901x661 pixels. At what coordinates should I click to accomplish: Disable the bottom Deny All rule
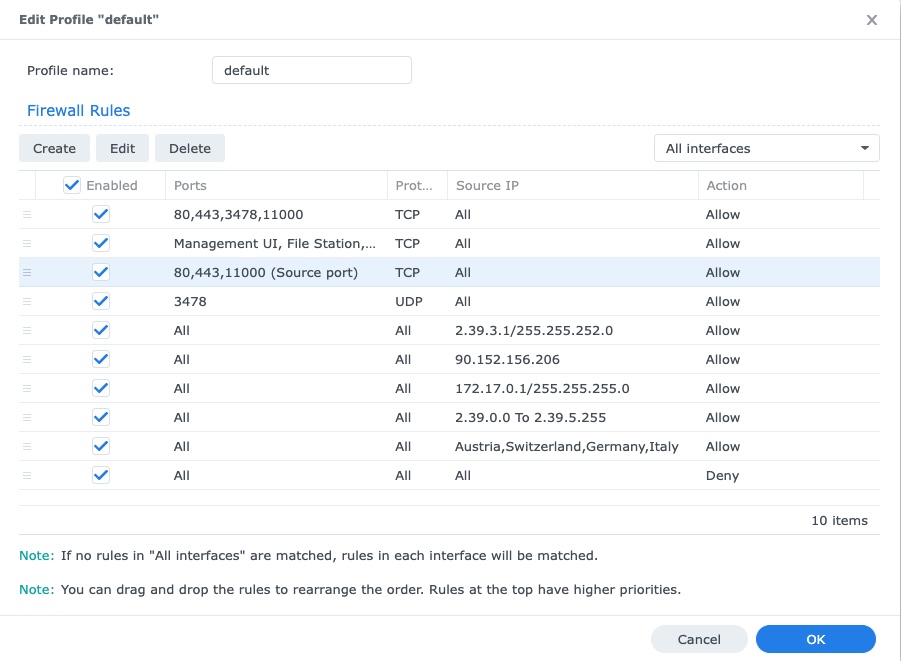tap(101, 475)
